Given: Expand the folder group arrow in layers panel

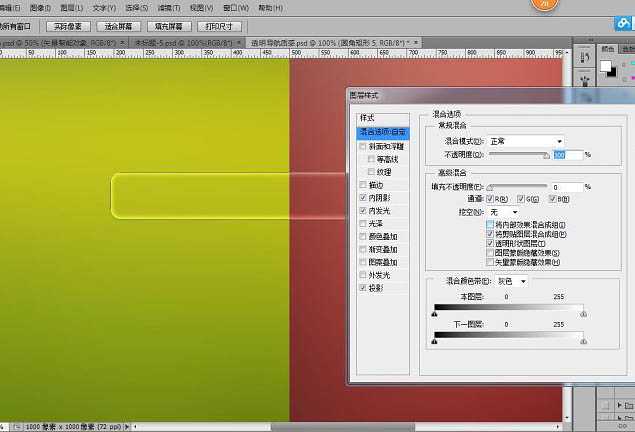Looking at the screenshot, I should click(620, 405).
